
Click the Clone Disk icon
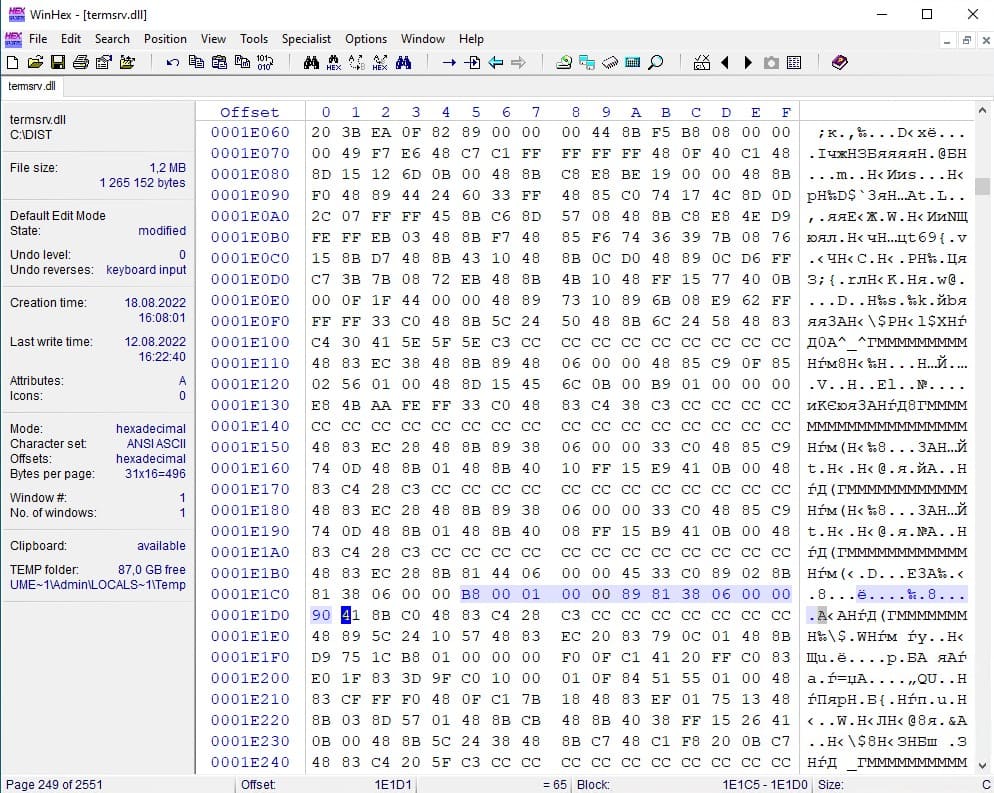tap(587, 62)
